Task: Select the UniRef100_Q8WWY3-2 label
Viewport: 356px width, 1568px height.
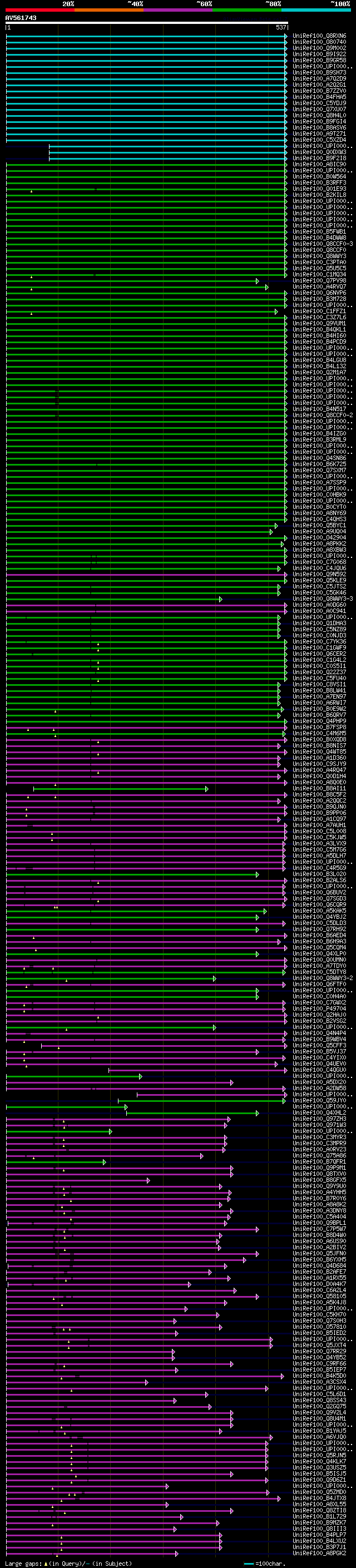Action: [323, 979]
